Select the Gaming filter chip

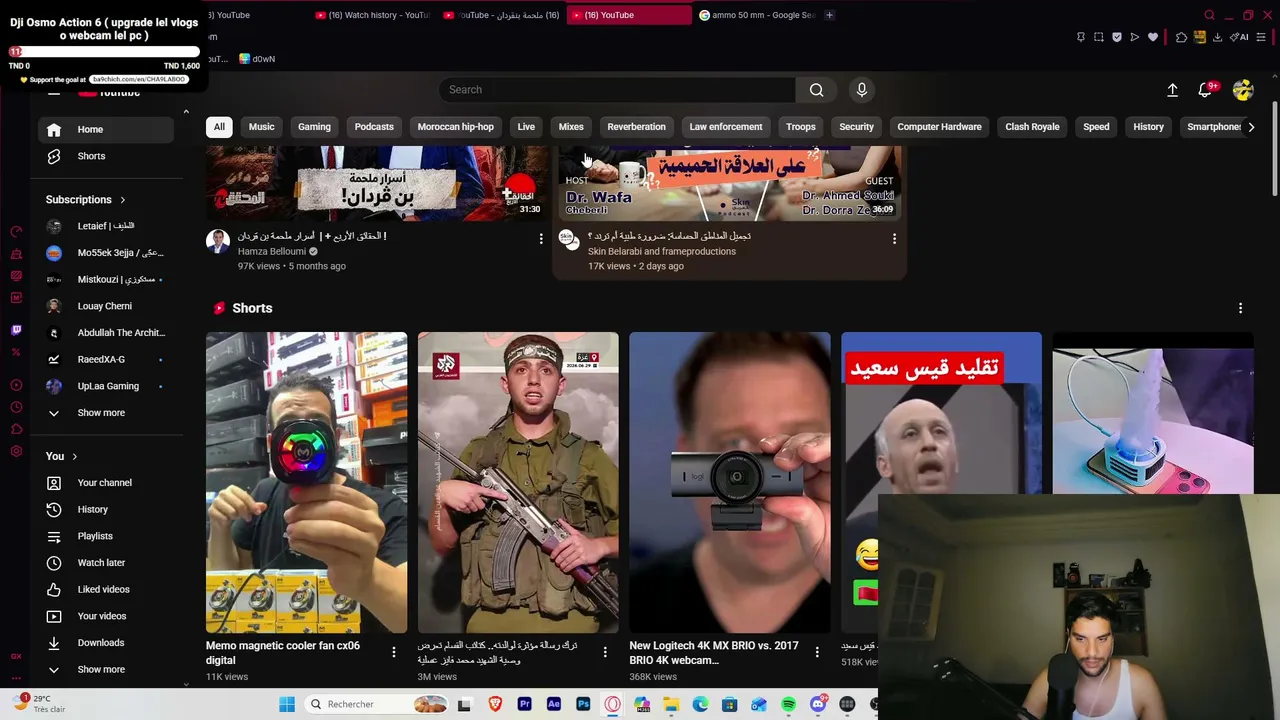pos(314,127)
